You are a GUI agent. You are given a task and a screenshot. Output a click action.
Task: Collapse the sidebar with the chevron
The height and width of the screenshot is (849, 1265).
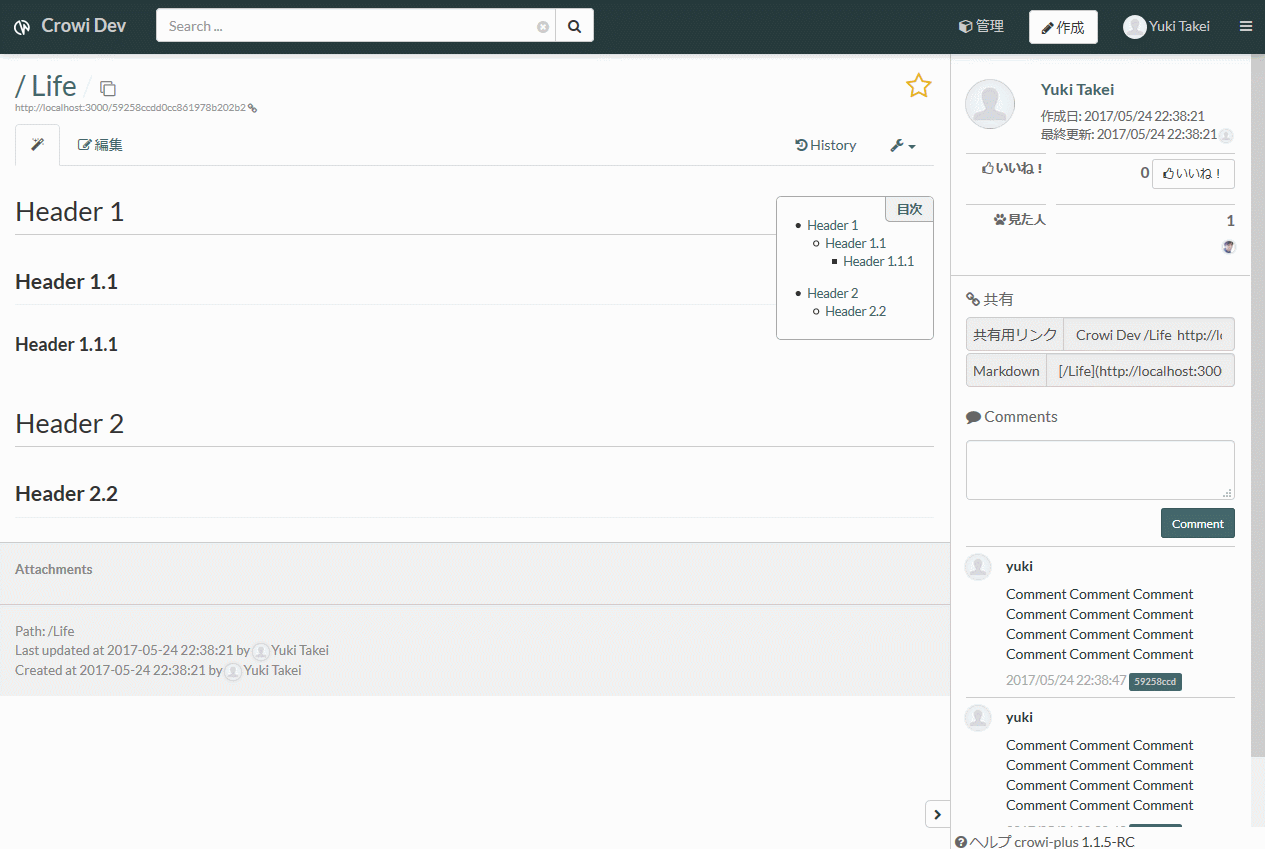coord(937,815)
